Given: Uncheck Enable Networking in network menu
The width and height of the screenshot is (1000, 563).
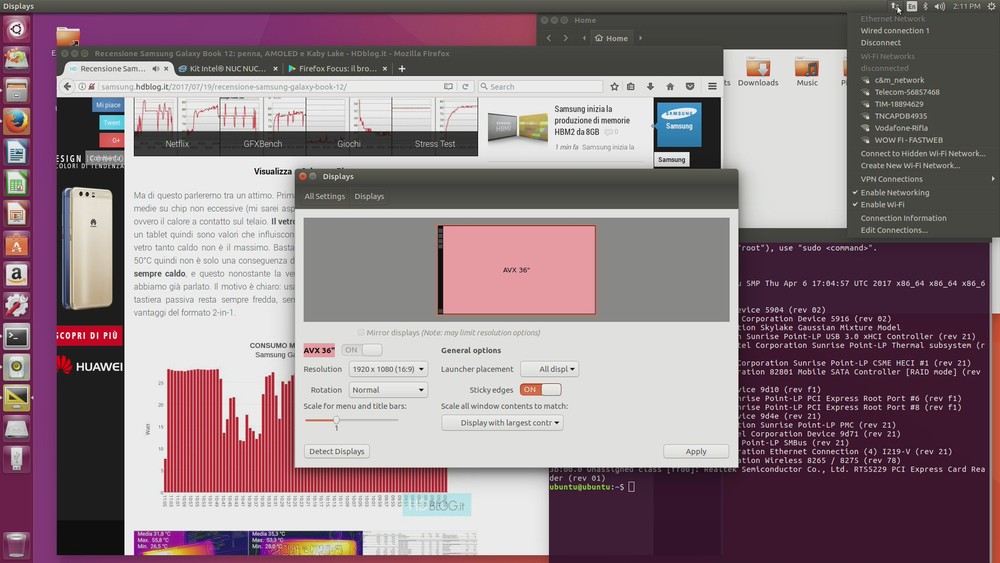Looking at the screenshot, I should click(894, 192).
